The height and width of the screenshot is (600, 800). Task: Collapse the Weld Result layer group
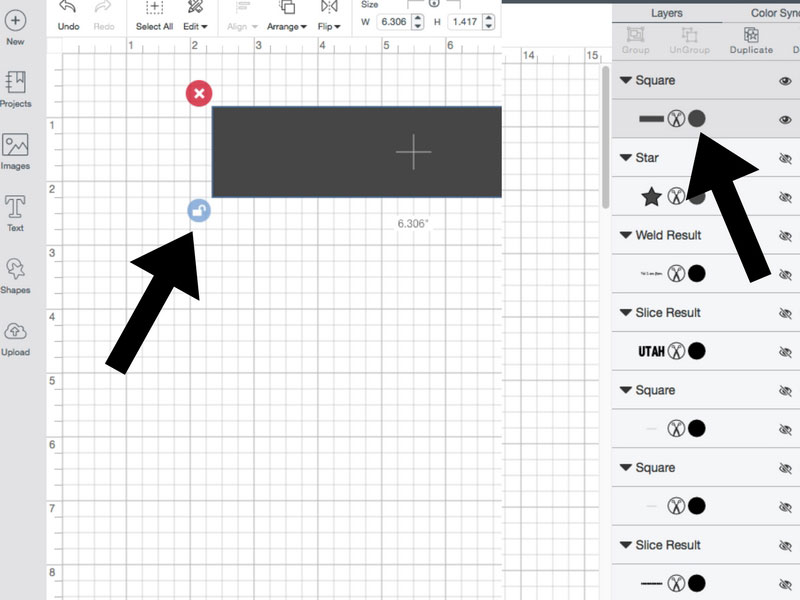[626, 235]
